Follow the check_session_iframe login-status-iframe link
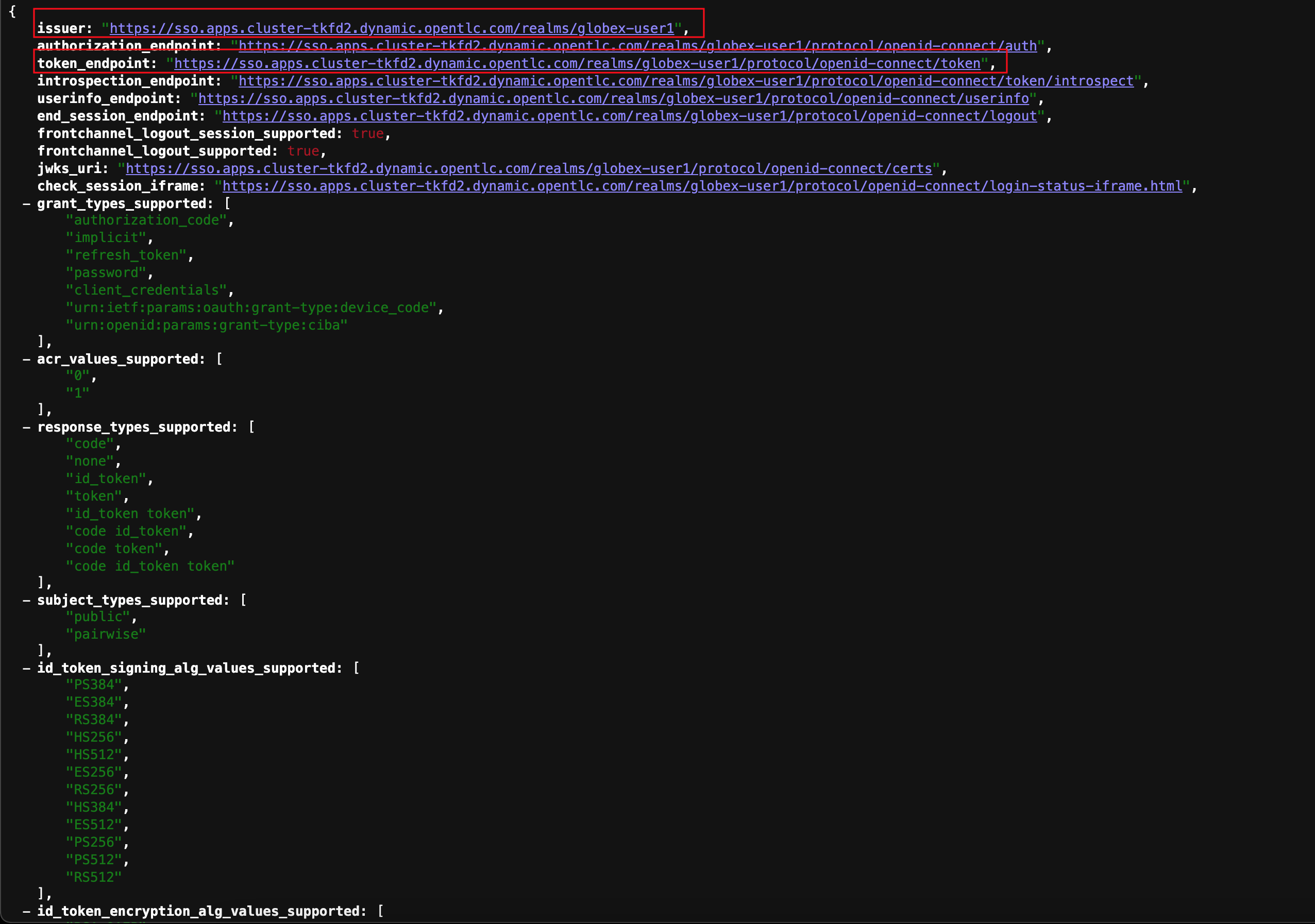Viewport: 1315px width, 924px height. tap(702, 186)
